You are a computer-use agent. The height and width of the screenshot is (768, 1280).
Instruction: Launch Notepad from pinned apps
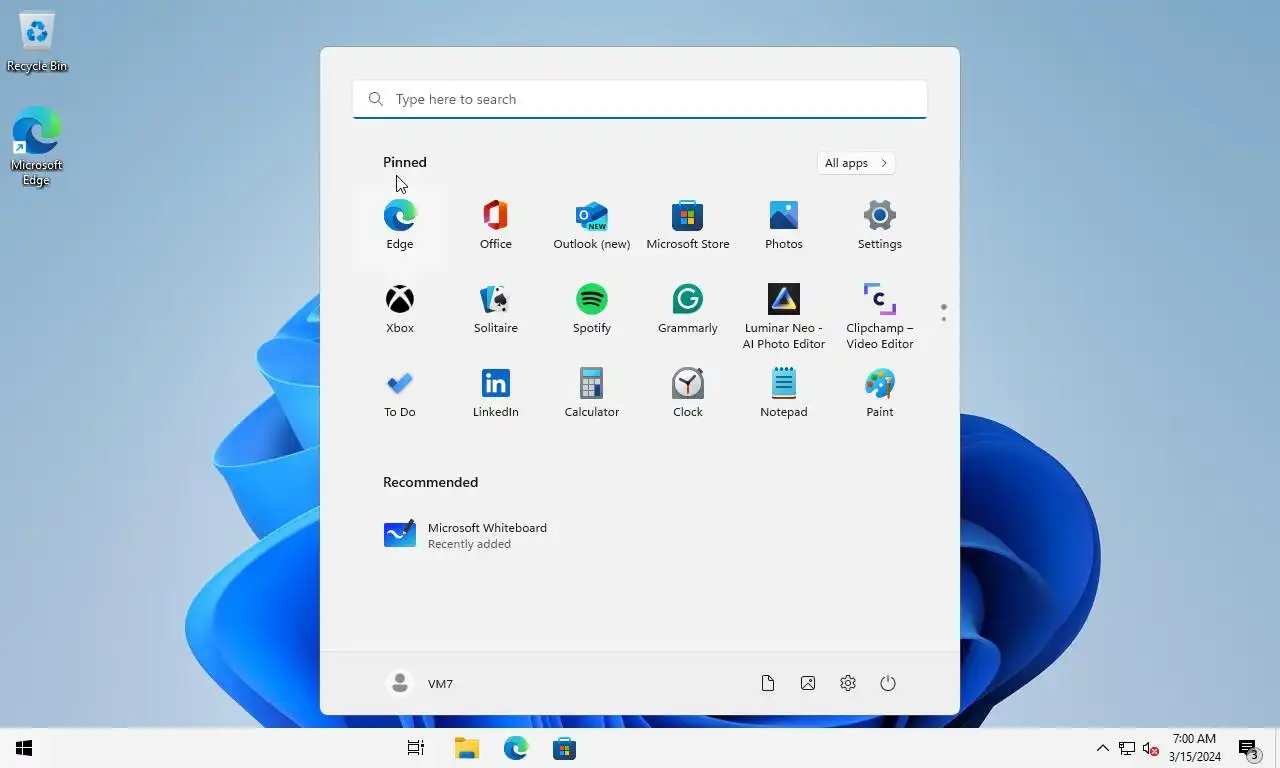(x=784, y=394)
